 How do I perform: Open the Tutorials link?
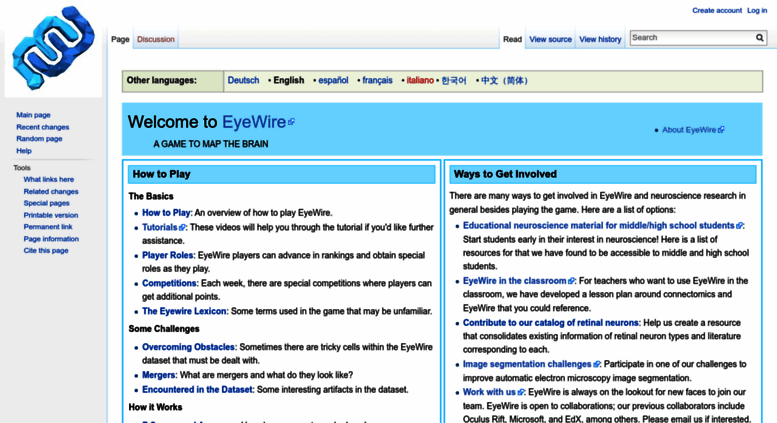pyautogui.click(x=160, y=227)
